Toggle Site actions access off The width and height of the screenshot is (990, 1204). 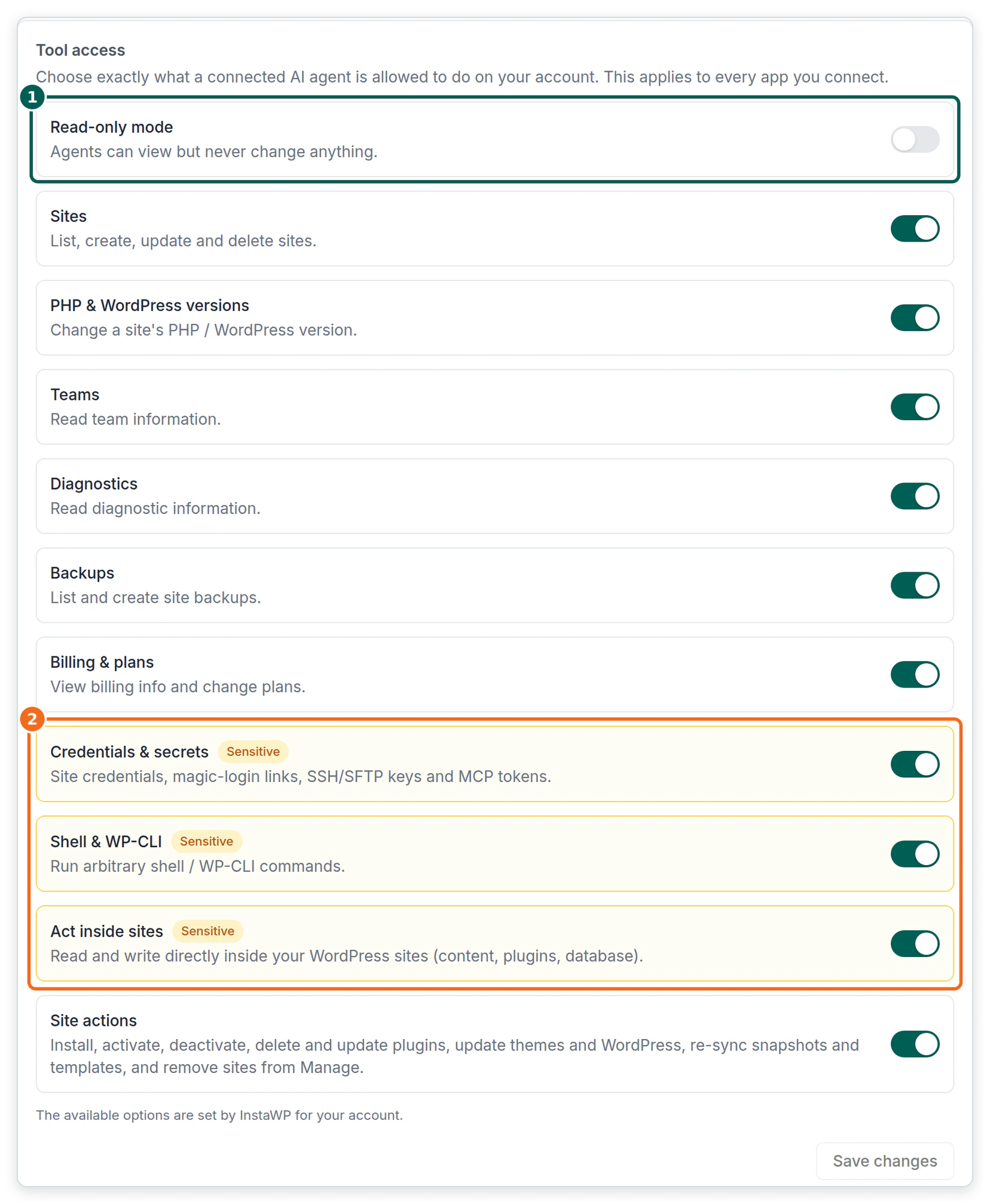(915, 1043)
